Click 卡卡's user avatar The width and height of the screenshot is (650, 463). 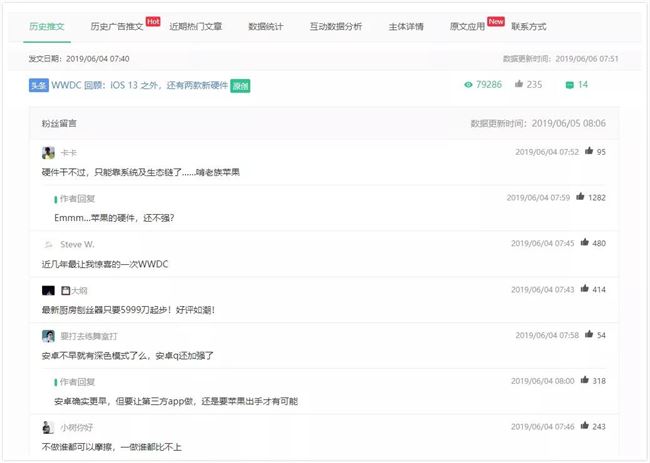click(48, 153)
